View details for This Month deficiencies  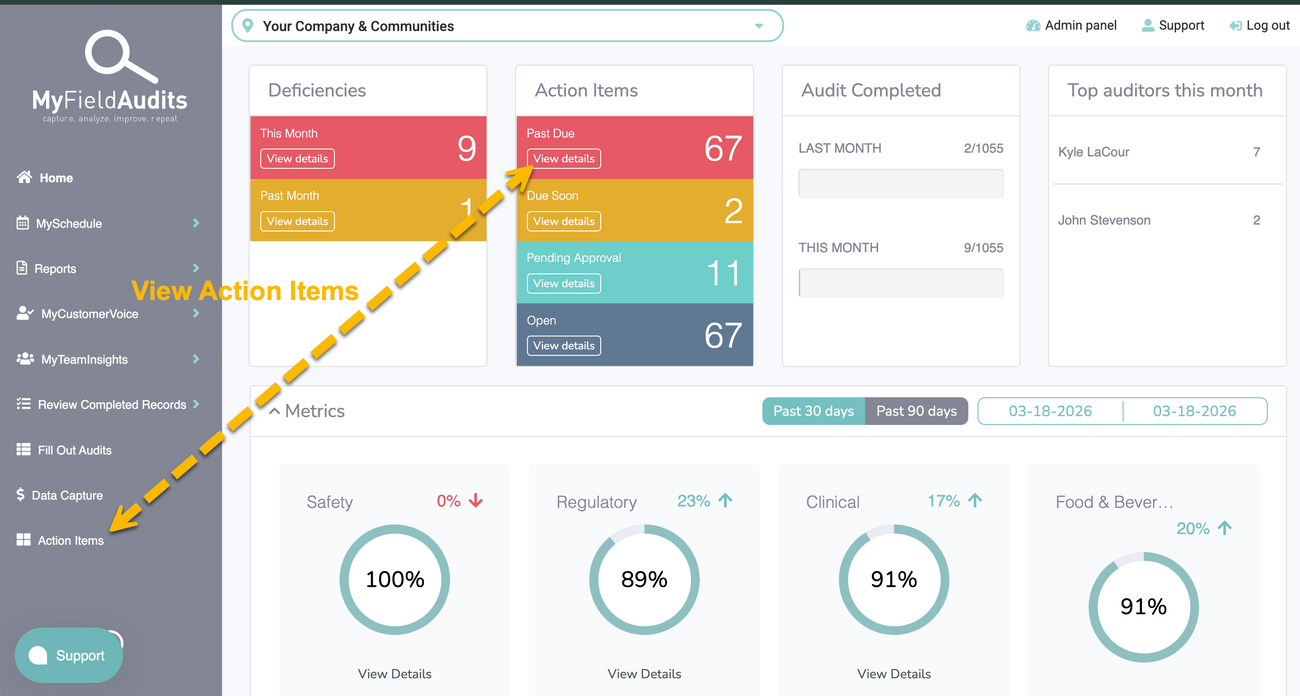click(297, 159)
